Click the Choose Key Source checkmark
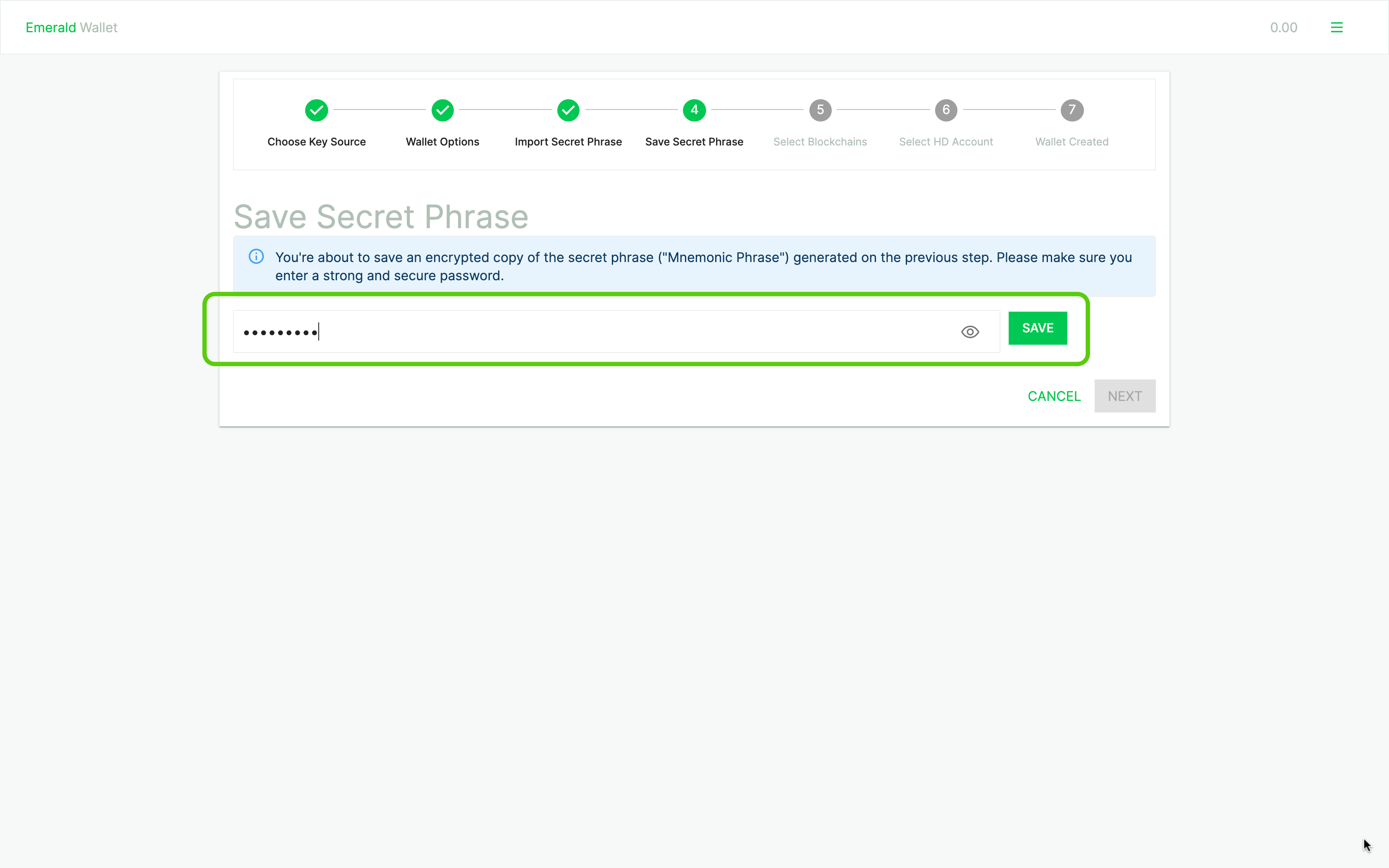Image resolution: width=1389 pixels, height=868 pixels. tap(316, 110)
